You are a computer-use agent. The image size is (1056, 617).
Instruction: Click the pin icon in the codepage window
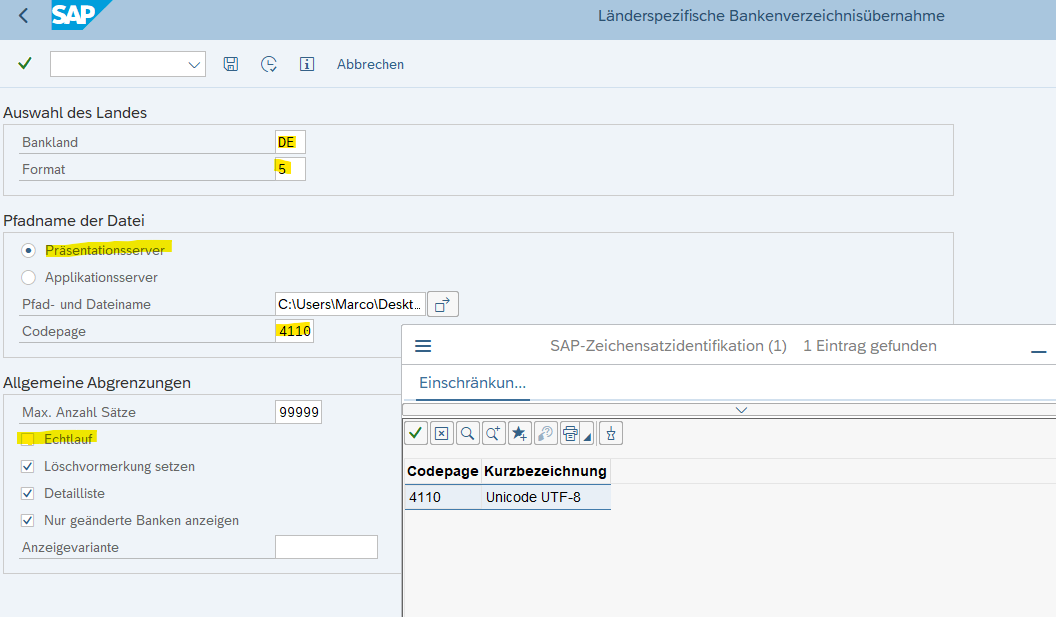pos(610,433)
